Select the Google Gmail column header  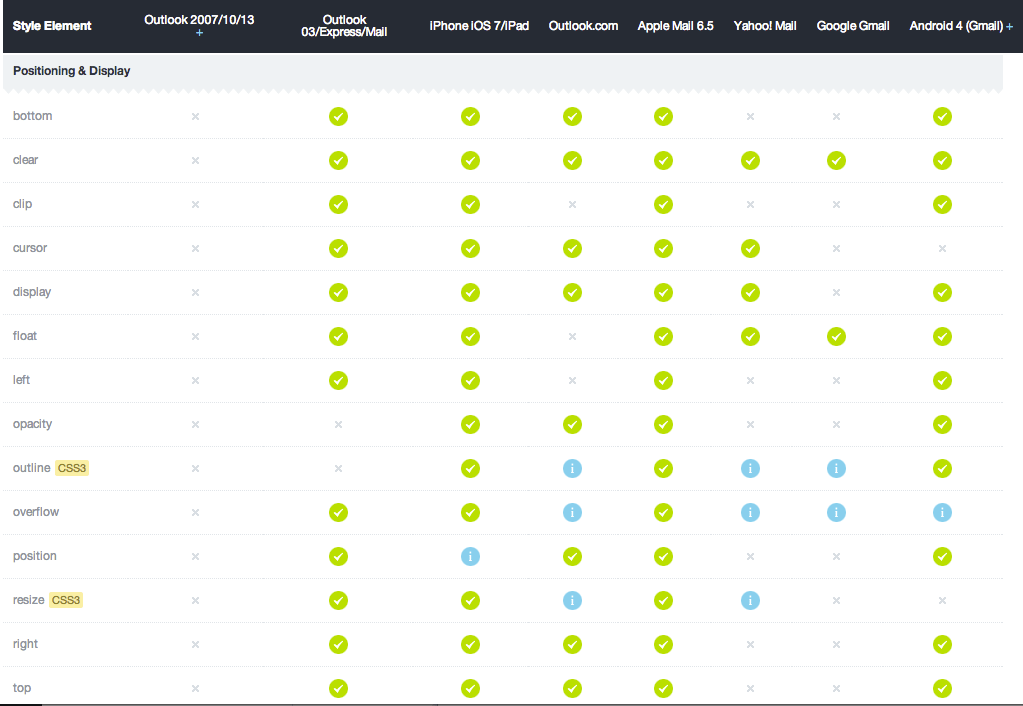pos(853,26)
